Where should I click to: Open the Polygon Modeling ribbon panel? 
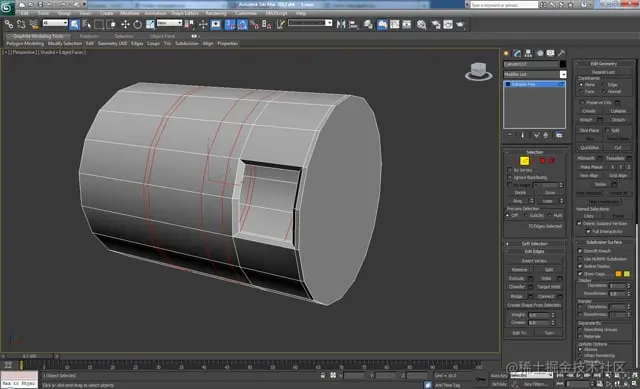tap(25, 43)
